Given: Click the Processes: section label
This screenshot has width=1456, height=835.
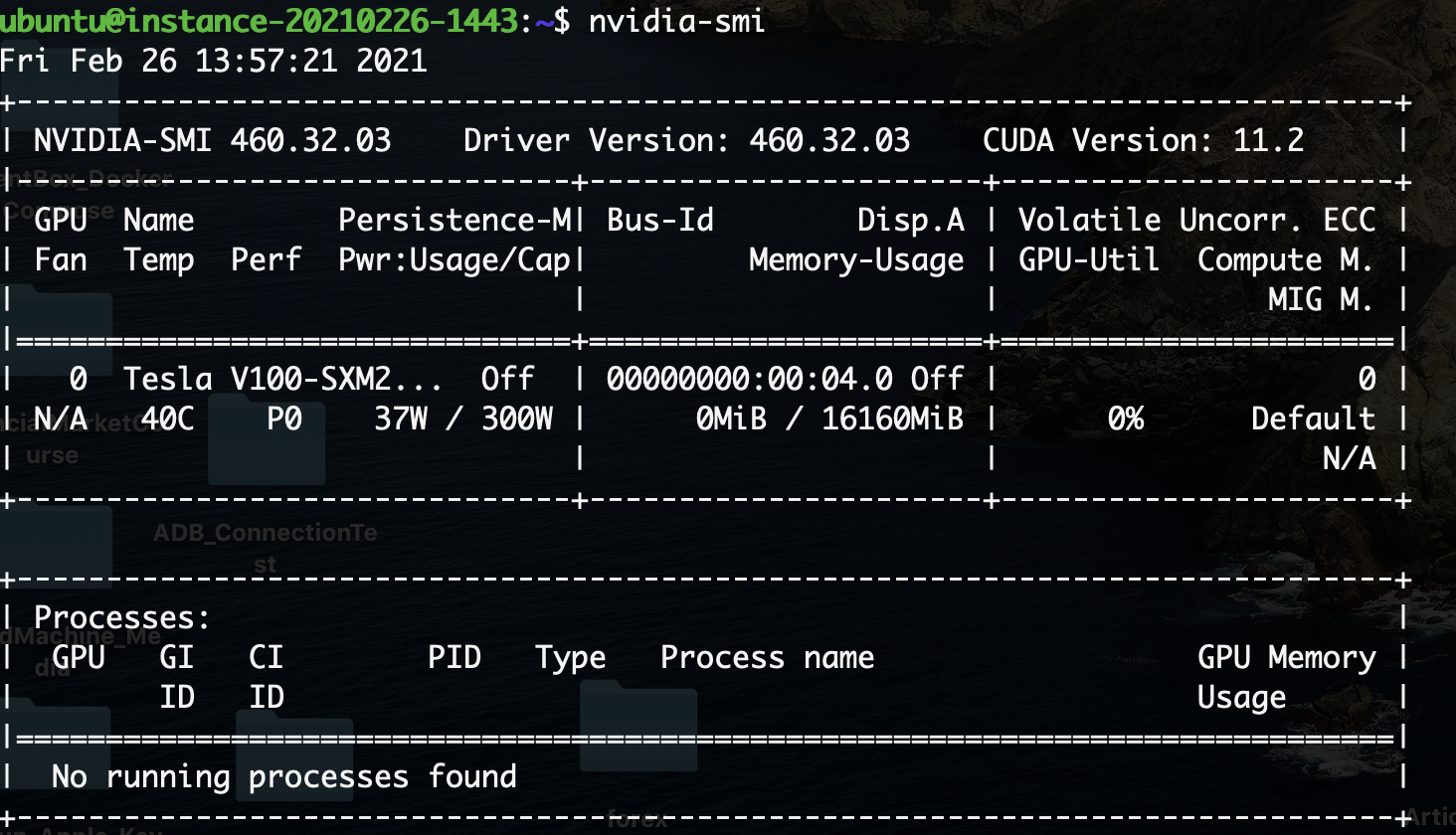Looking at the screenshot, I should [122, 617].
